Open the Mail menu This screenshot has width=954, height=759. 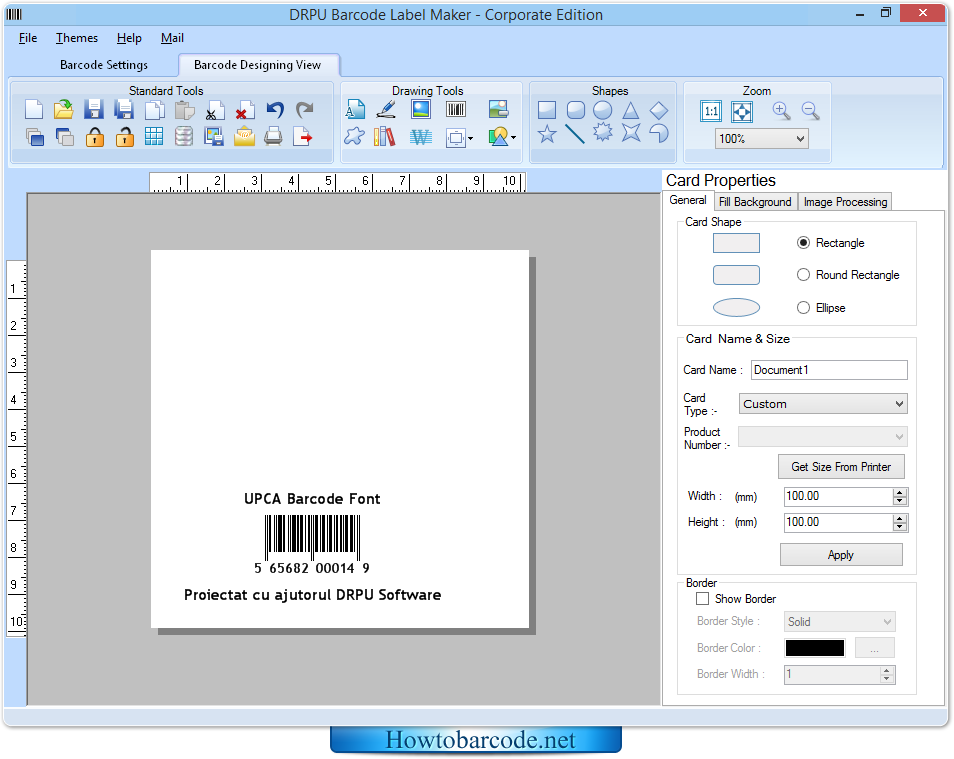point(172,38)
